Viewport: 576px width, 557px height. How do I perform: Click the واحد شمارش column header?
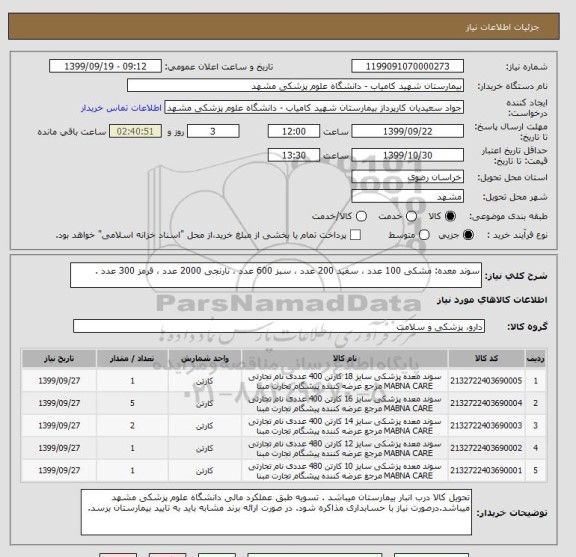click(205, 359)
